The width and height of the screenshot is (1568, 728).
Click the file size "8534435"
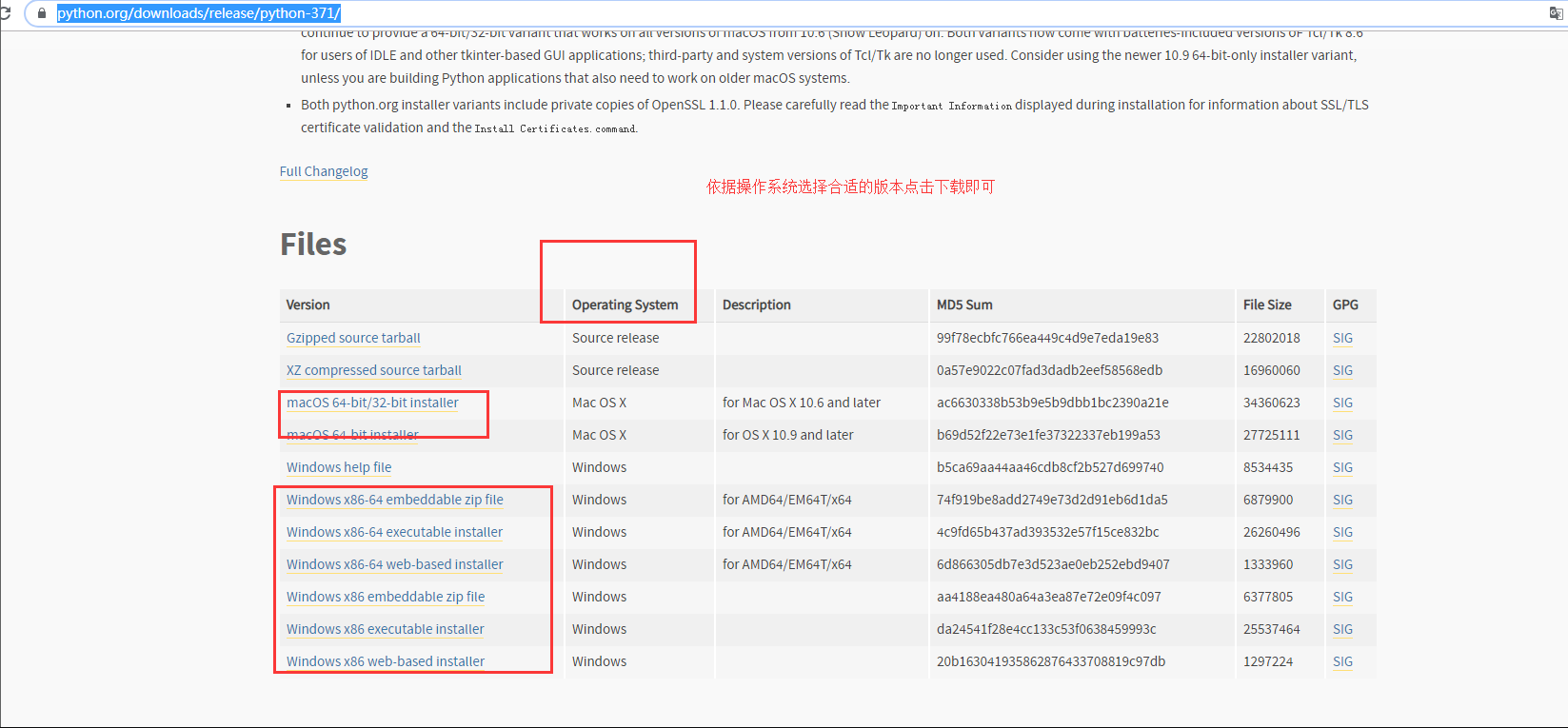click(1268, 467)
